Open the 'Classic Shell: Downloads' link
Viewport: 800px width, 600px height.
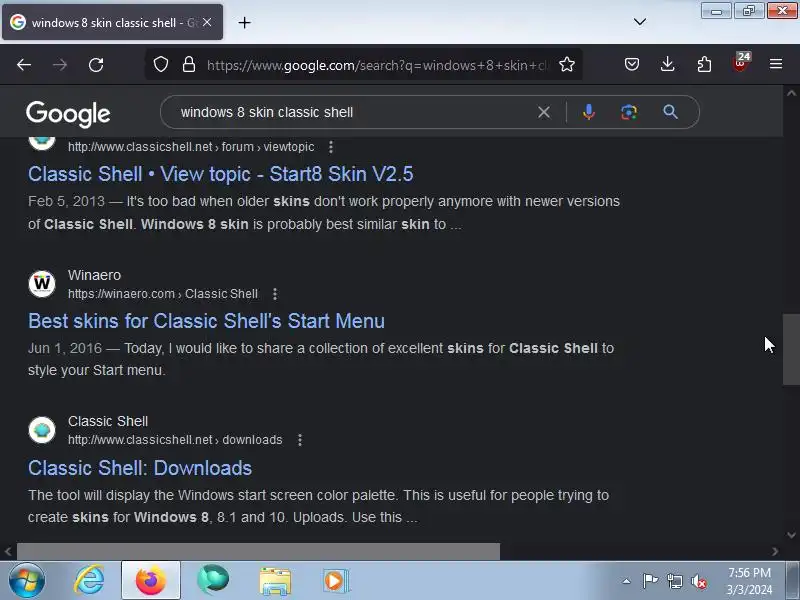140,468
